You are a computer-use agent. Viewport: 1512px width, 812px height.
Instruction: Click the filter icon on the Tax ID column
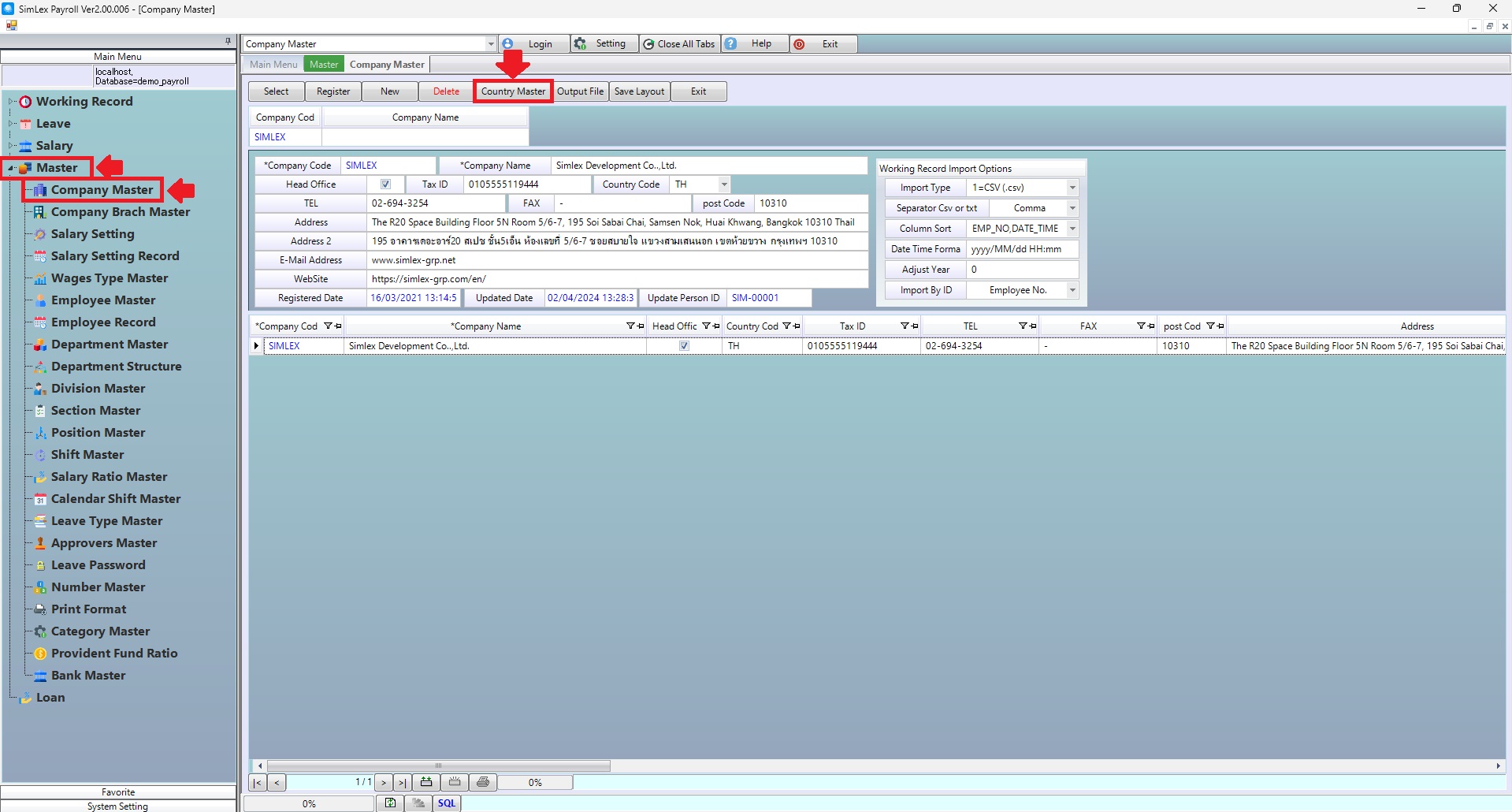pyautogui.click(x=905, y=326)
